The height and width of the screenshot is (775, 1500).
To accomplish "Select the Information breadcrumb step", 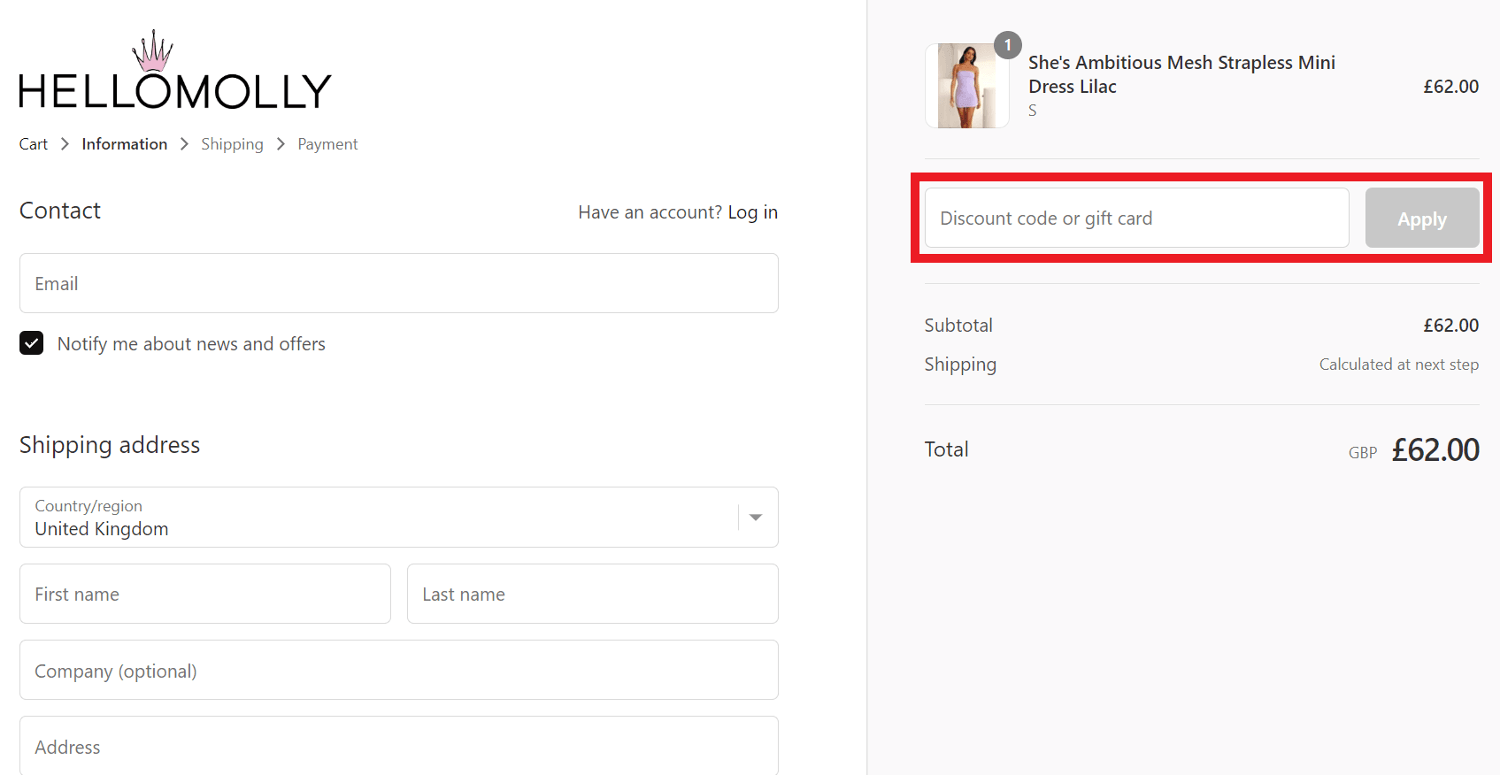I will click(x=125, y=144).
